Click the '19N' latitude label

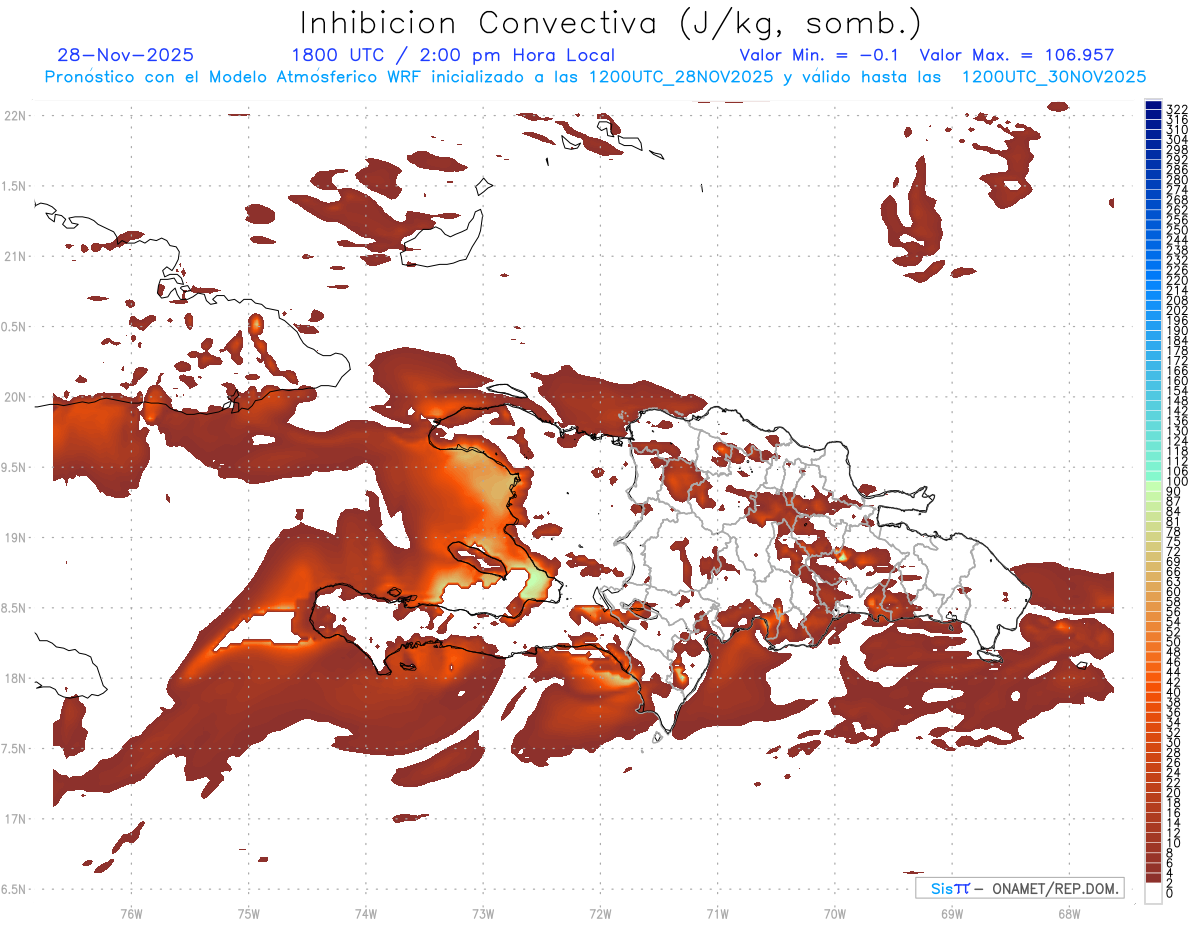click(16, 537)
